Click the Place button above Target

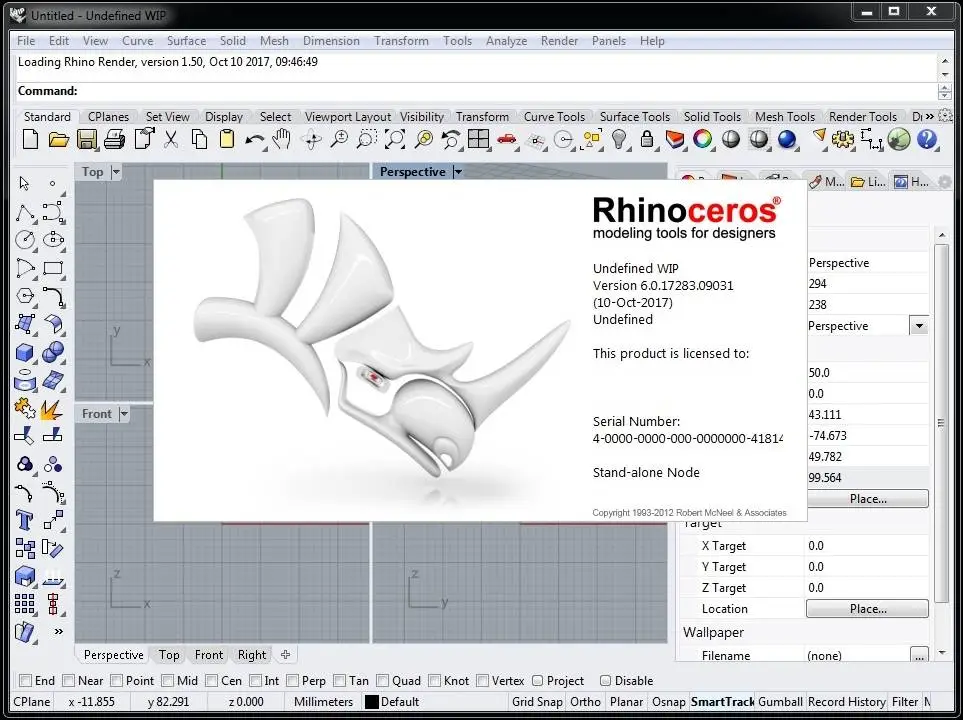coord(867,499)
